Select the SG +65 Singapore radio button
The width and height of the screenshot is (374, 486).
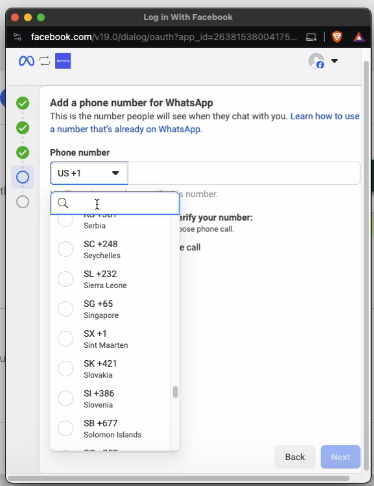tap(65, 309)
